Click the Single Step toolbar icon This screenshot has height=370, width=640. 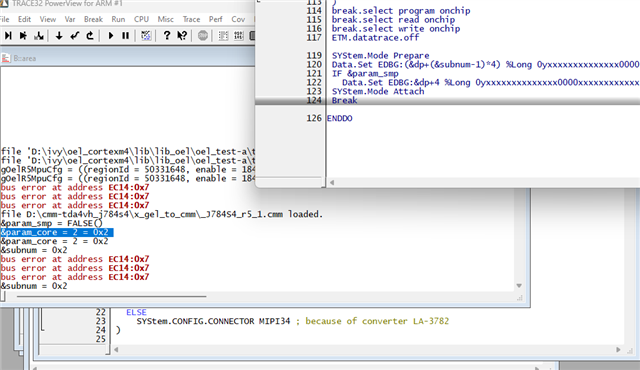(8, 36)
